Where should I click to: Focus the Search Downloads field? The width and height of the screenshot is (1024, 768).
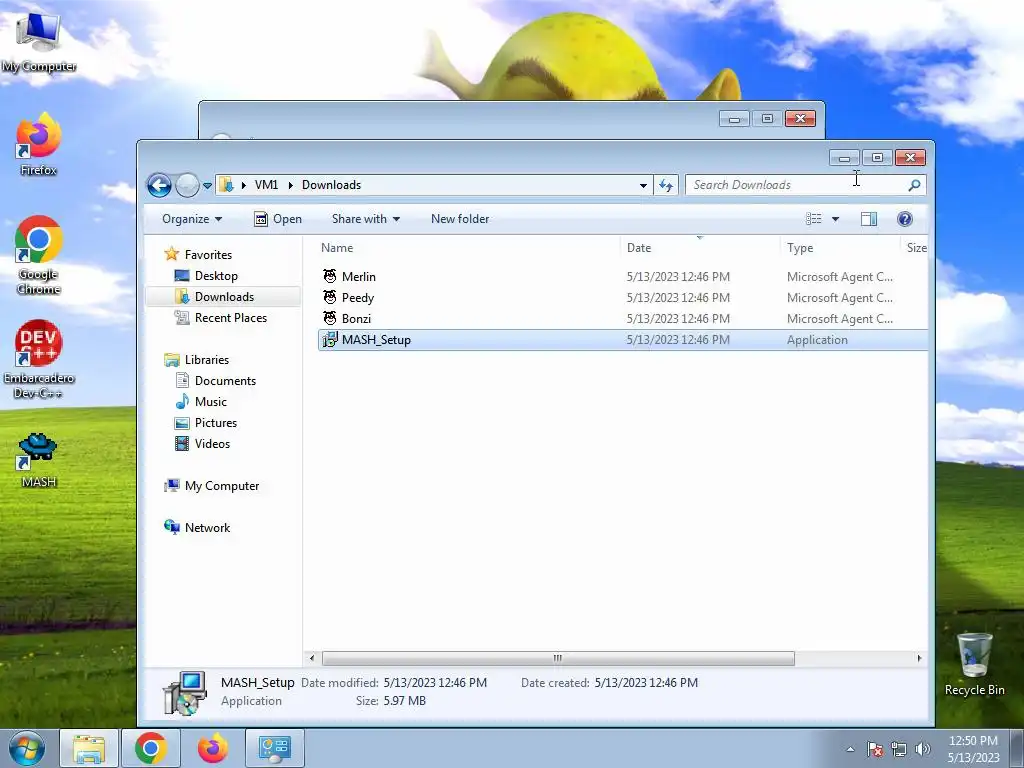[x=805, y=185]
